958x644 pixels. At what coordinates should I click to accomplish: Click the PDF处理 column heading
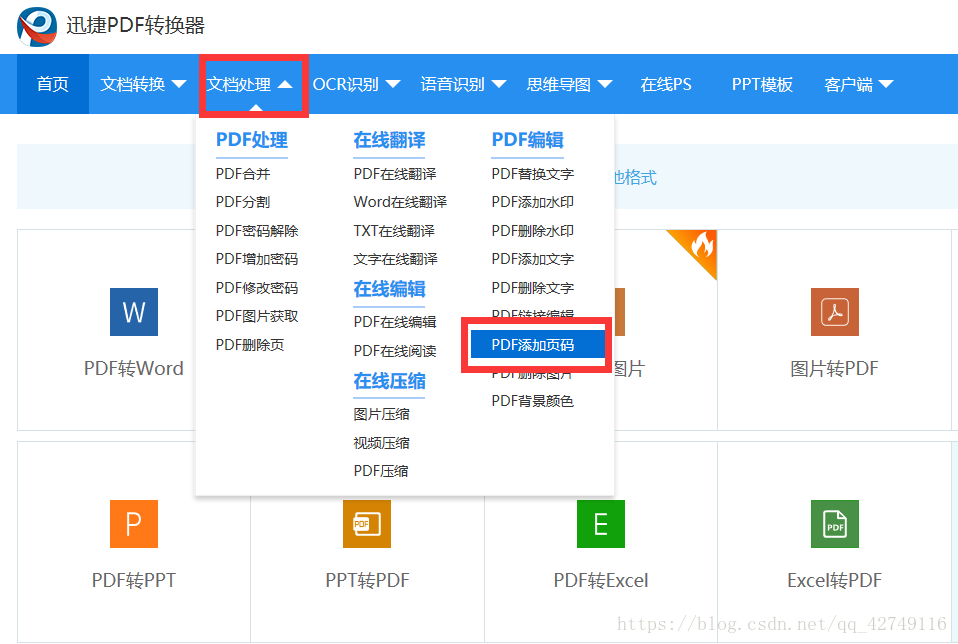pos(252,140)
